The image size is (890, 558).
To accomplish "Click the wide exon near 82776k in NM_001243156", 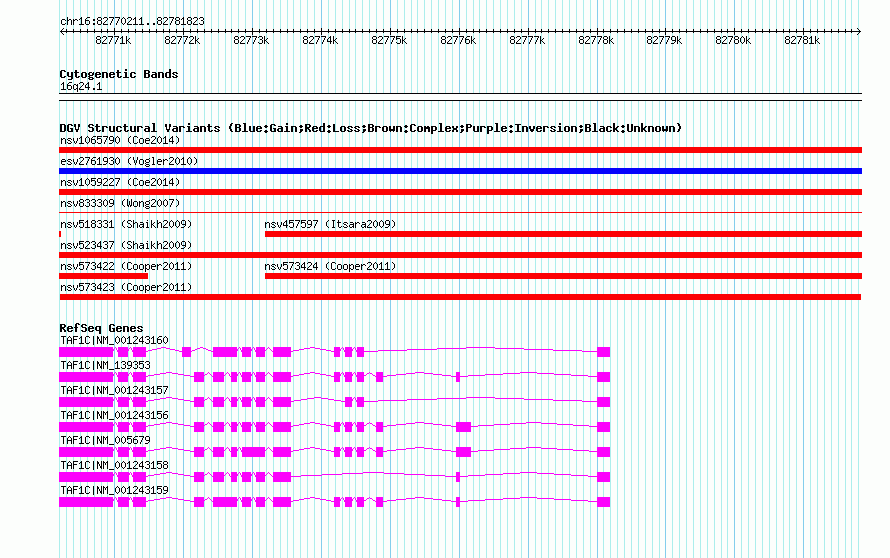I will pyautogui.click(x=463, y=427).
